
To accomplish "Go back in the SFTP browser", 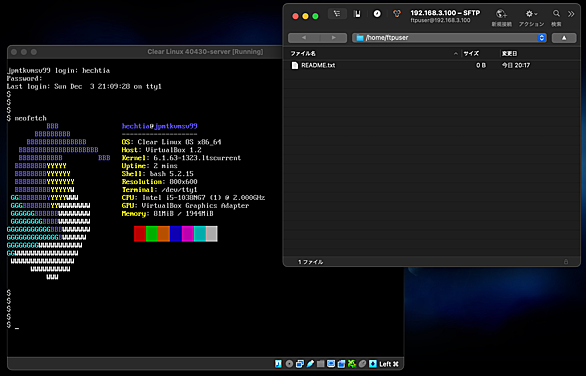I will point(304,38).
